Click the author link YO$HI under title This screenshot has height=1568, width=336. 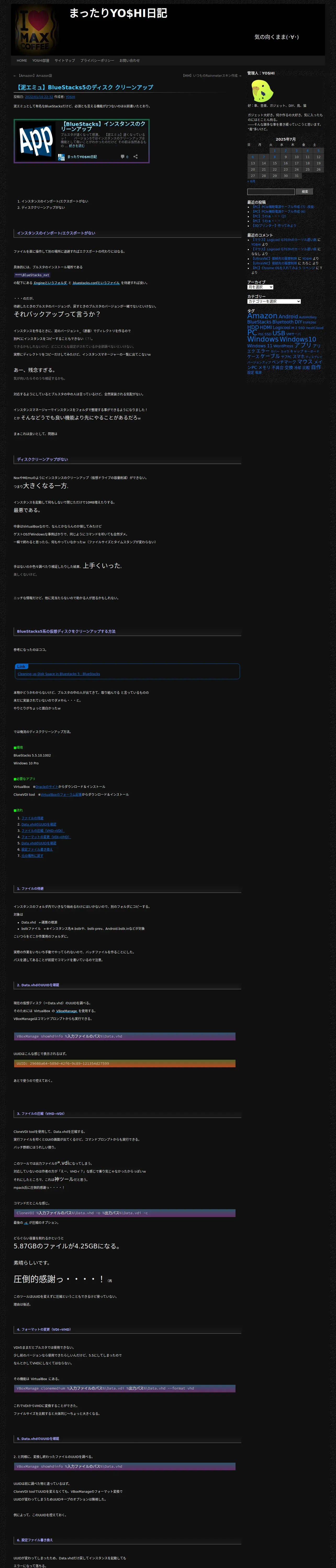(71, 97)
